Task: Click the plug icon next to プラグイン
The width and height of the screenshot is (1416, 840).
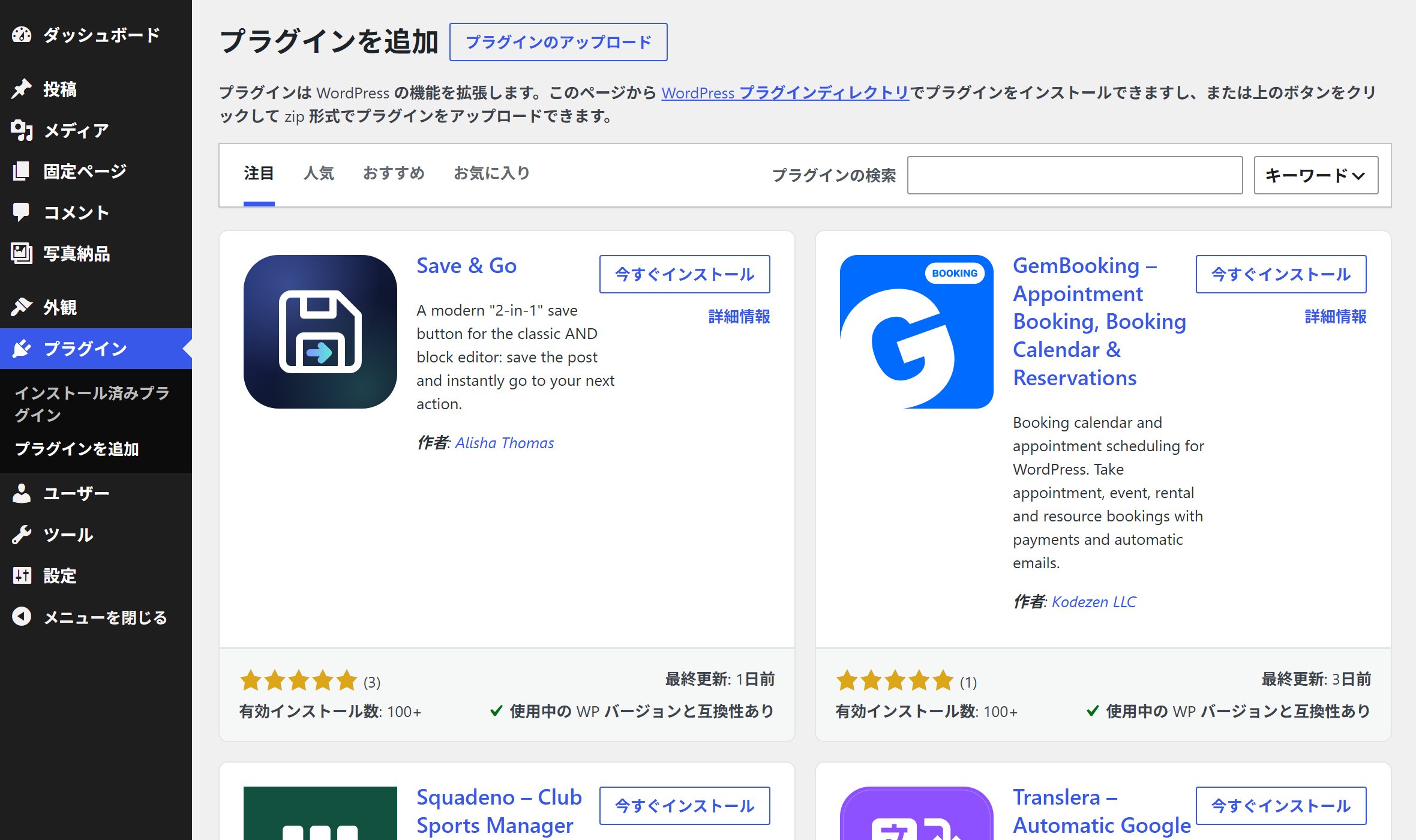Action: point(22,349)
